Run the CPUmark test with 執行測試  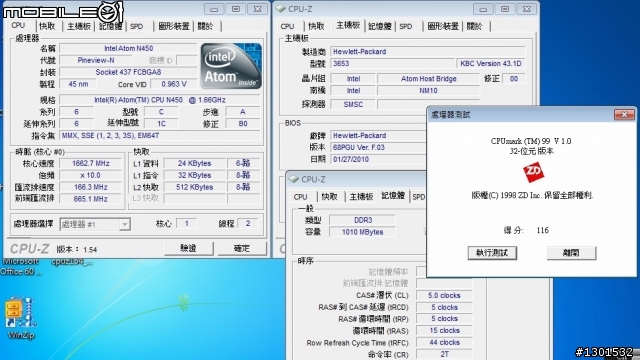tap(492, 253)
